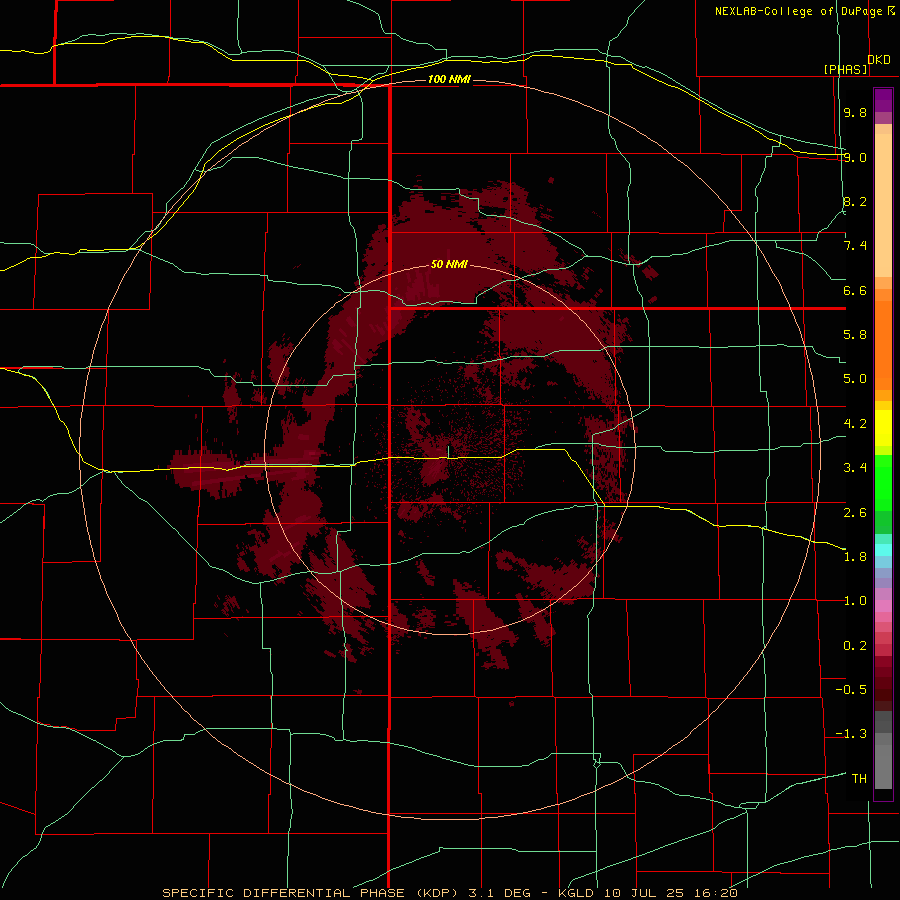Click the "100 NMI" range ring label
Image resolution: width=900 pixels, height=900 pixels.
pos(449,79)
